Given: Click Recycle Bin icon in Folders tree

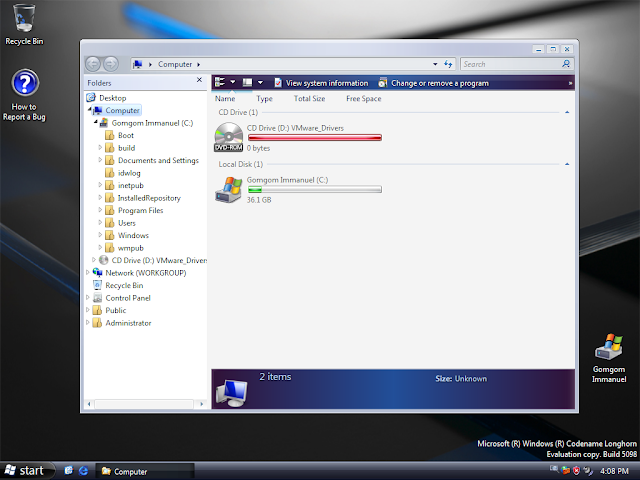Looking at the screenshot, I should point(97,285).
